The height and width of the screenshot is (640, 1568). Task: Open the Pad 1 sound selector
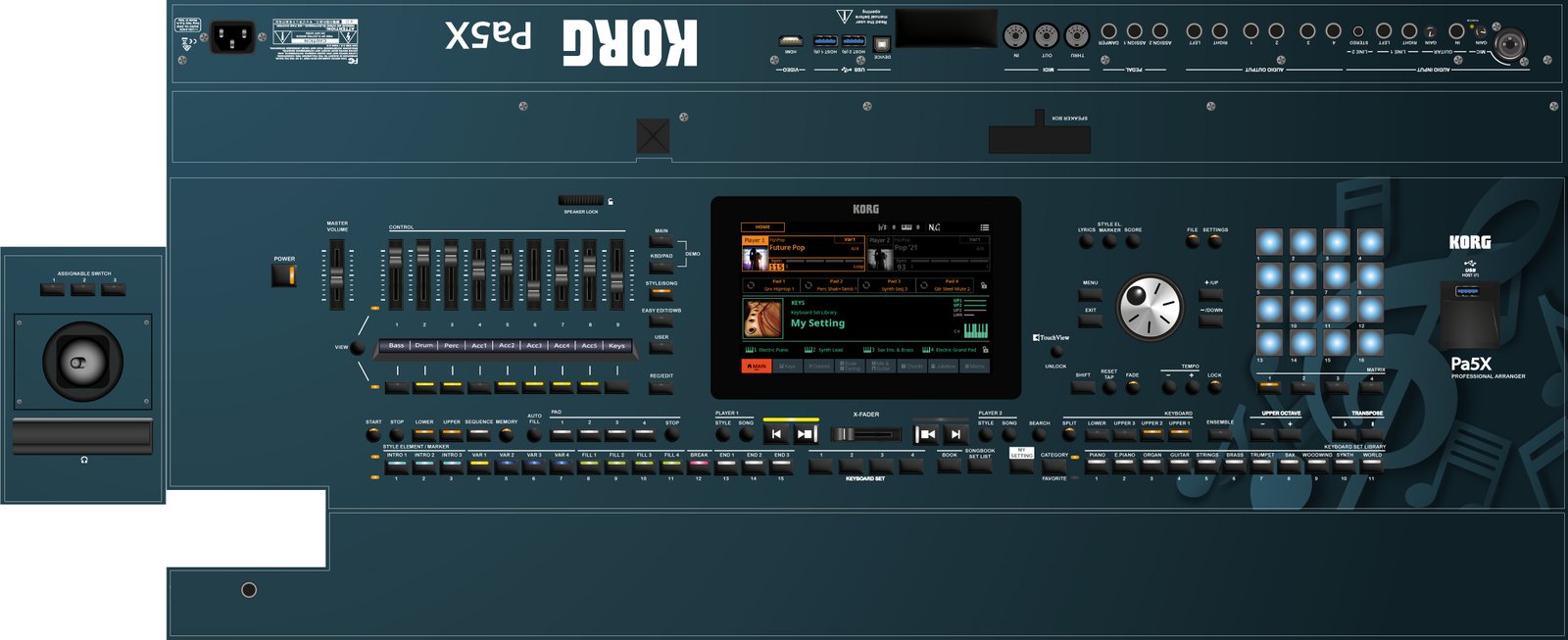coord(777,285)
